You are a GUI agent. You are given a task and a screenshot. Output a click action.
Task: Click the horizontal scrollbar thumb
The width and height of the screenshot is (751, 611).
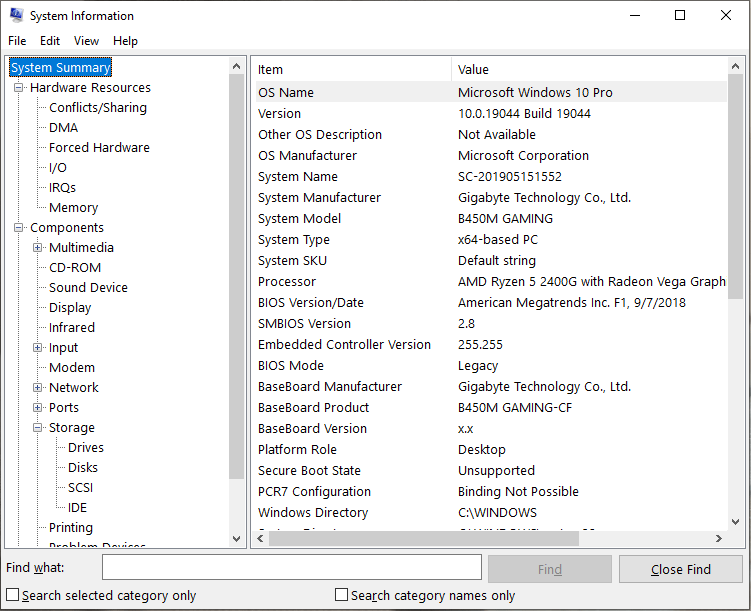point(424,538)
